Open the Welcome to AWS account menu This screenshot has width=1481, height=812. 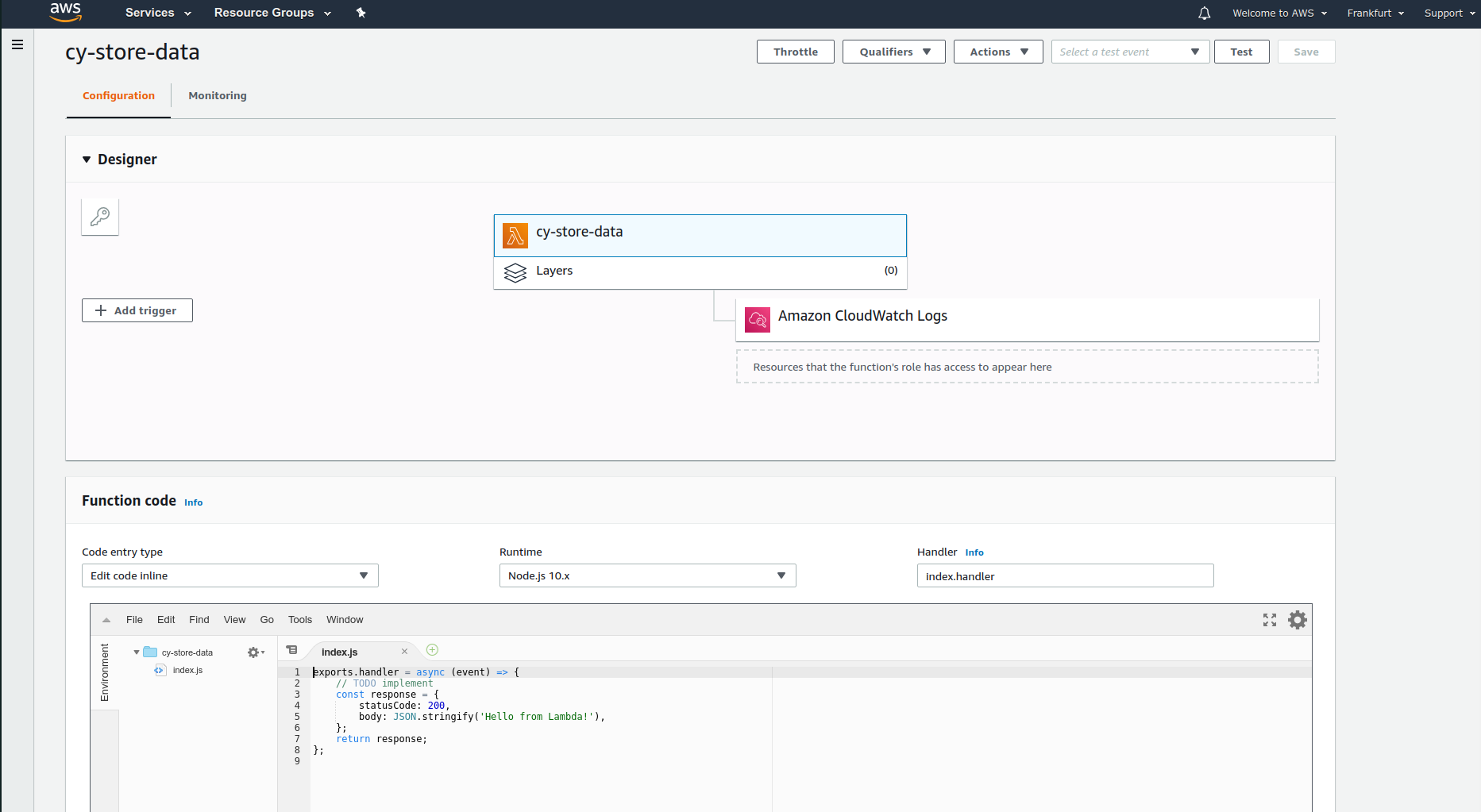click(x=1279, y=13)
